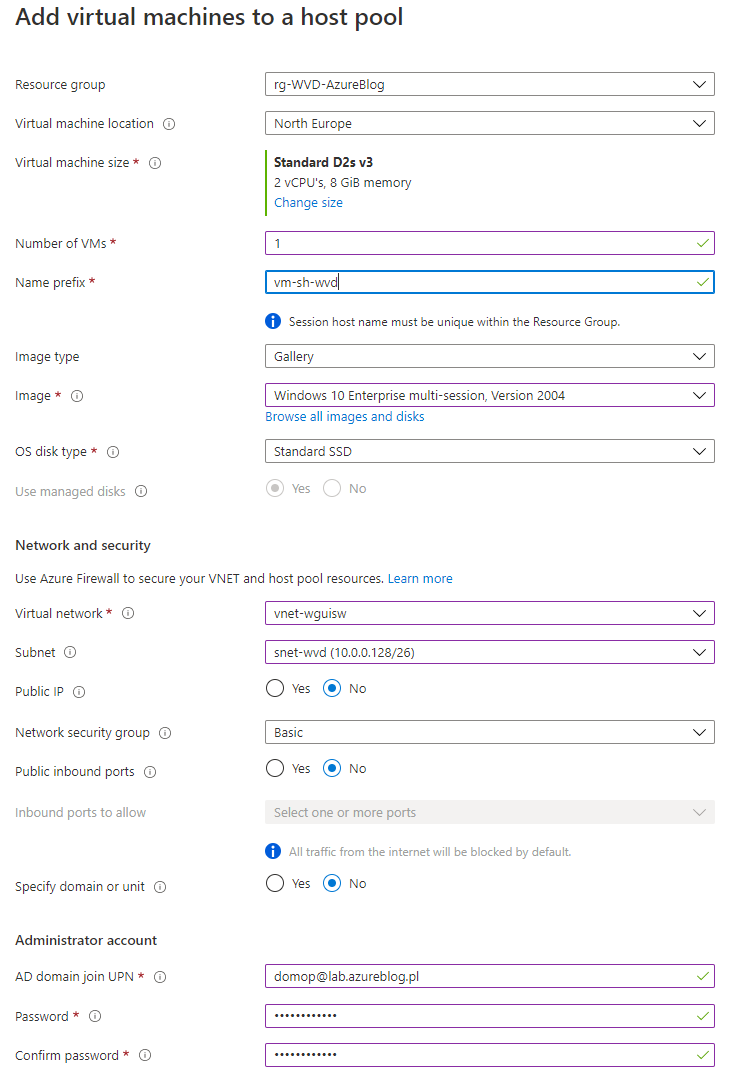Click the Change size link
Image resolution: width=730 pixels, height=1084 pixels.
[308, 202]
